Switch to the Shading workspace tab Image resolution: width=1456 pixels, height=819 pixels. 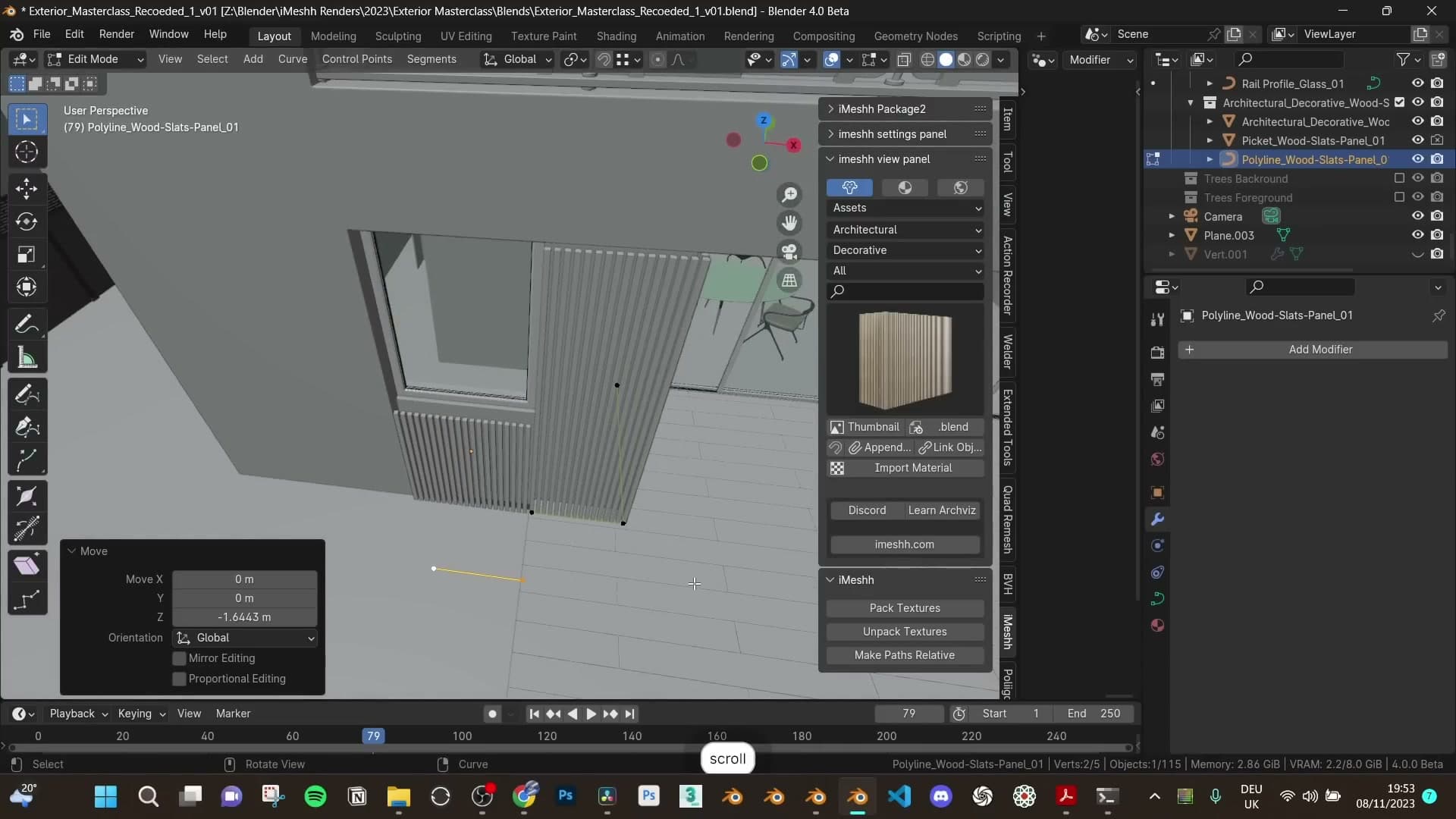[x=616, y=36]
